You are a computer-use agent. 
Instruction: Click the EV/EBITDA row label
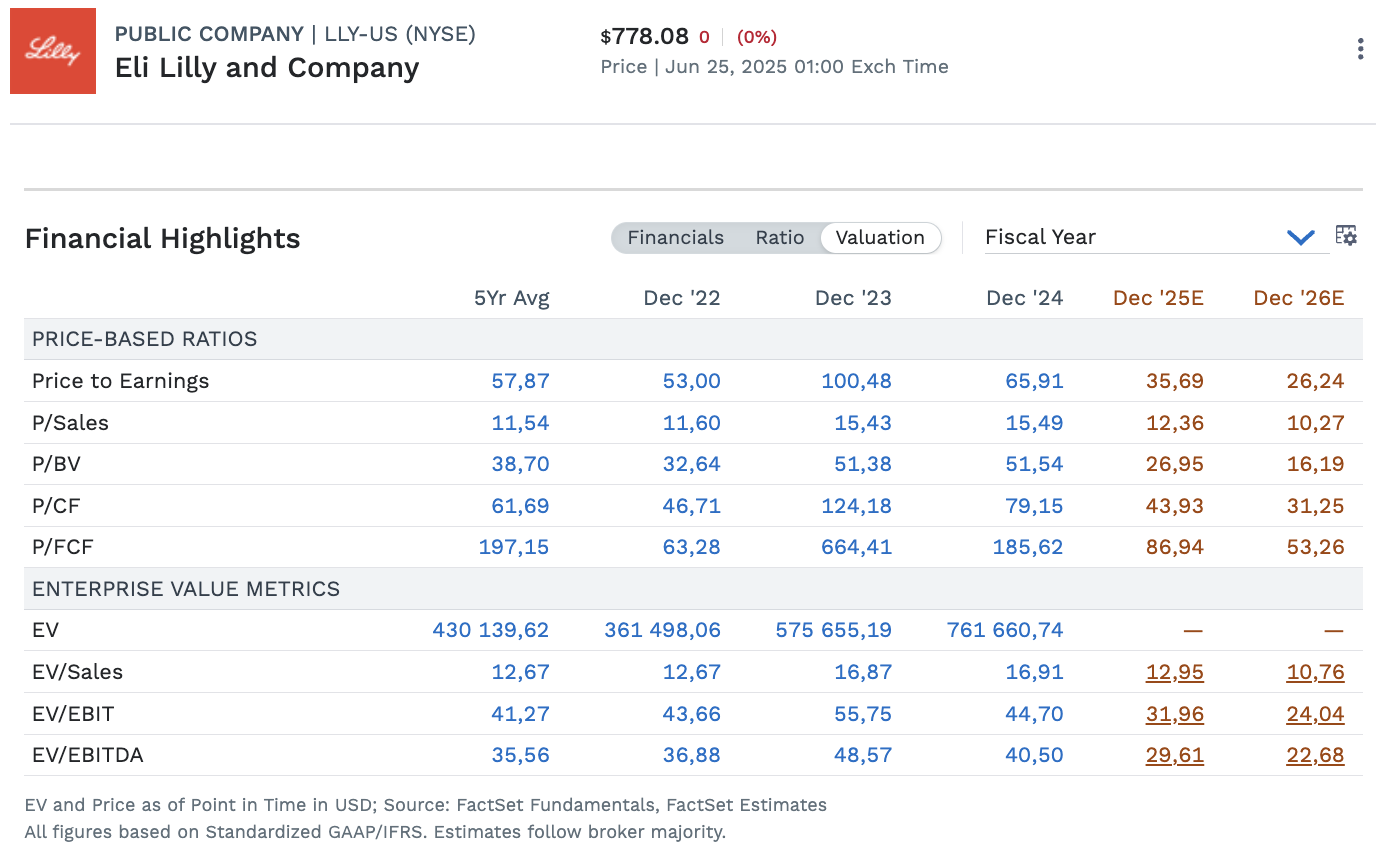tap(88, 755)
